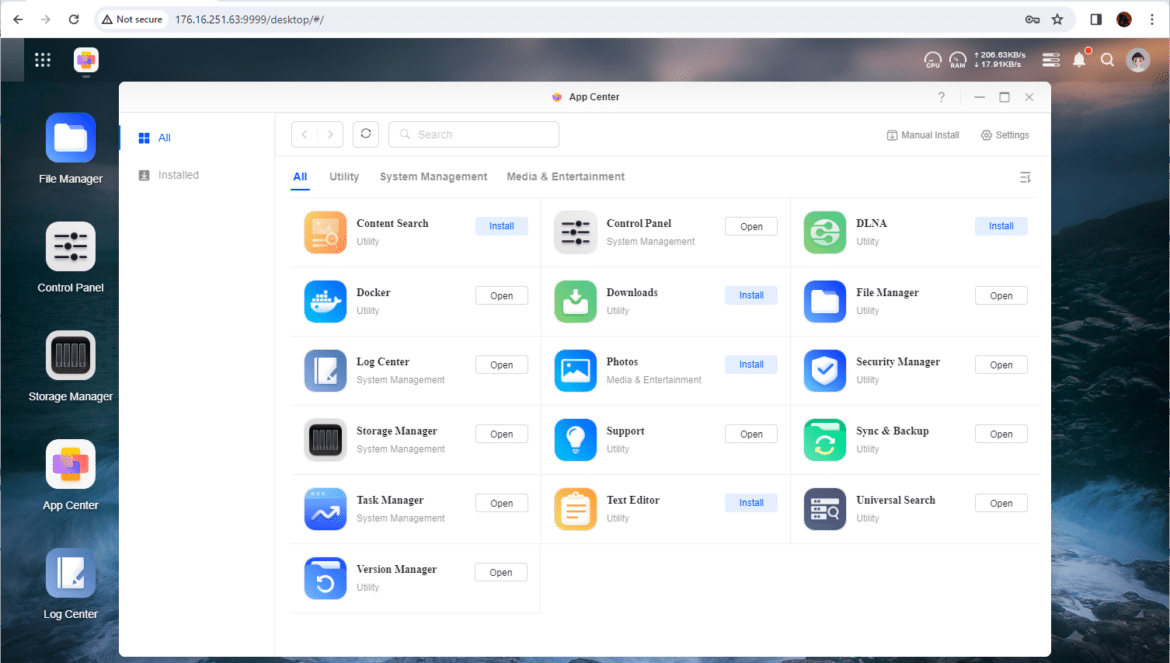Screen dimensions: 1170x663
Task: Open the sort options icon
Action: [x=1025, y=177]
